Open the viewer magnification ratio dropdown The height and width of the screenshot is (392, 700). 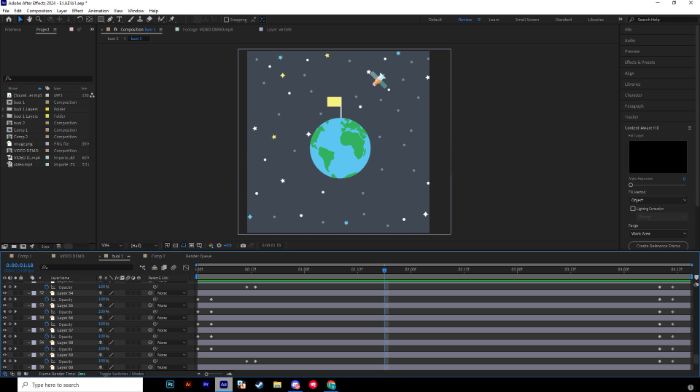(x=112, y=245)
